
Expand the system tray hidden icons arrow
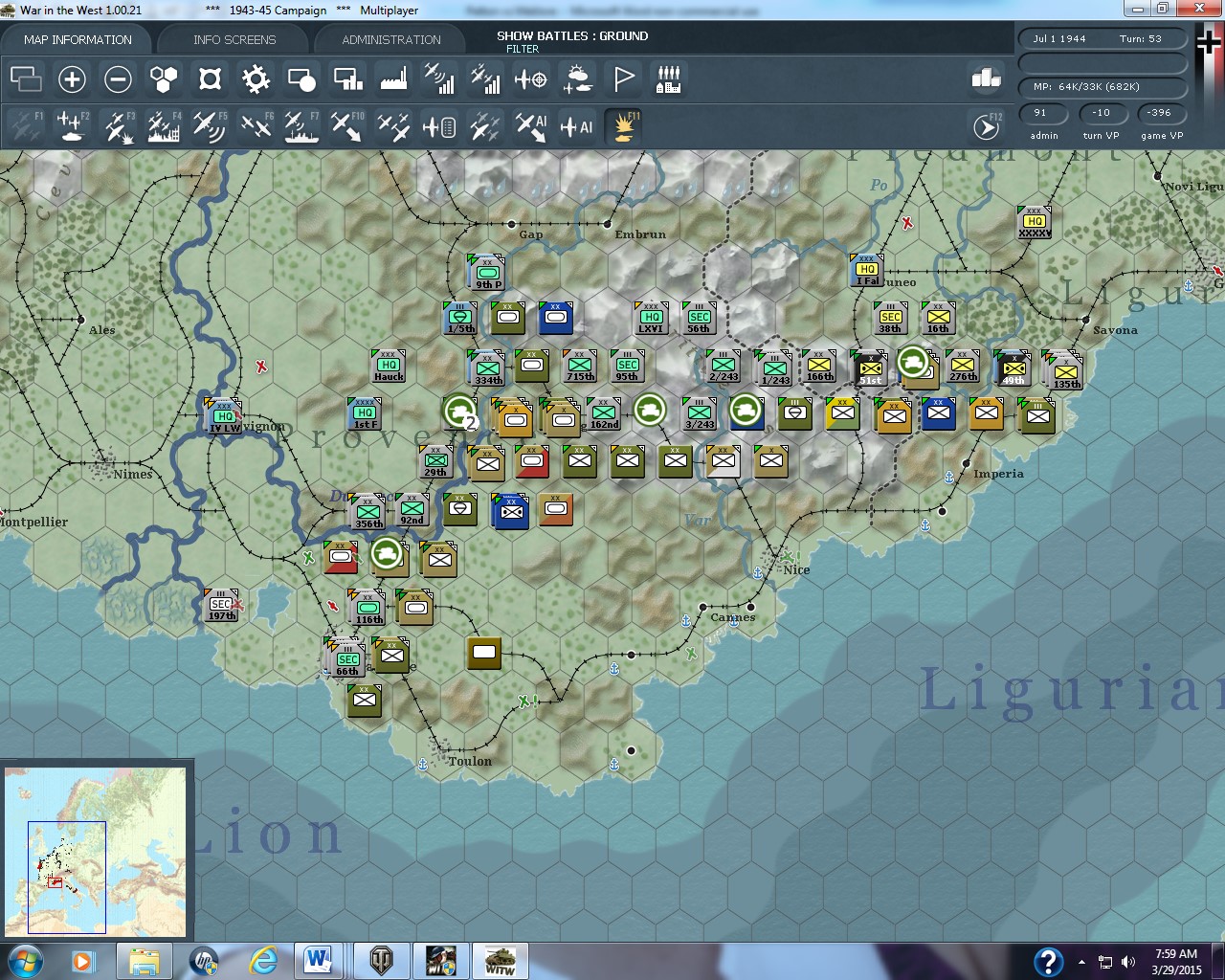(1081, 962)
